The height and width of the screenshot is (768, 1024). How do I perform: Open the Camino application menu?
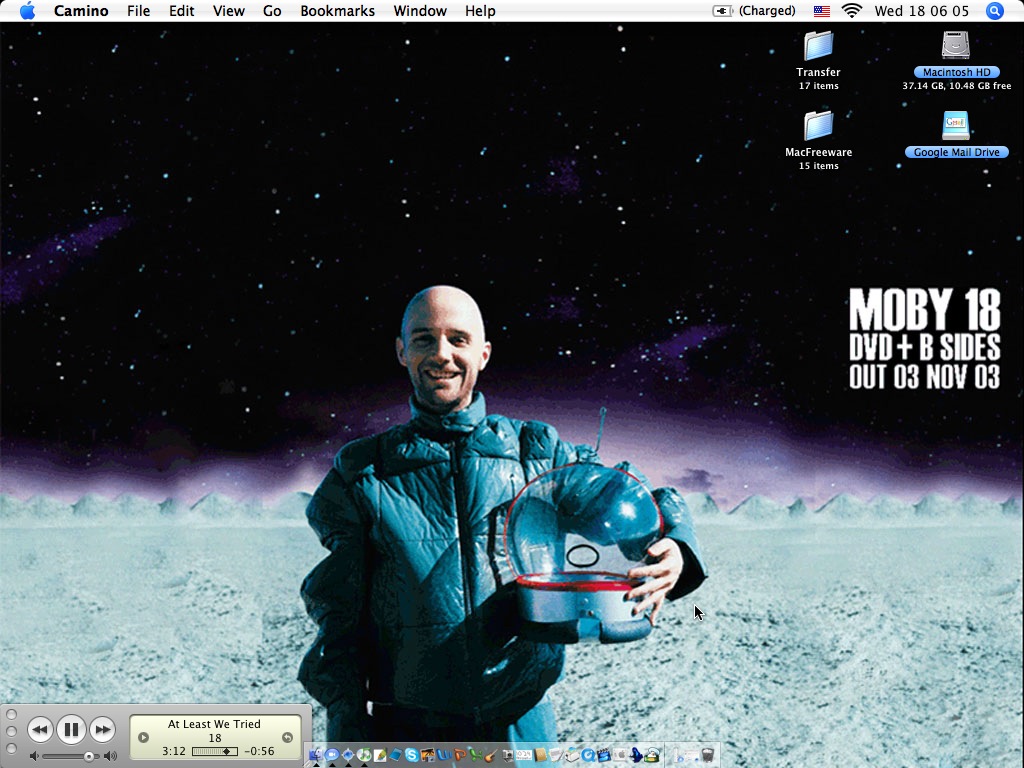(81, 11)
